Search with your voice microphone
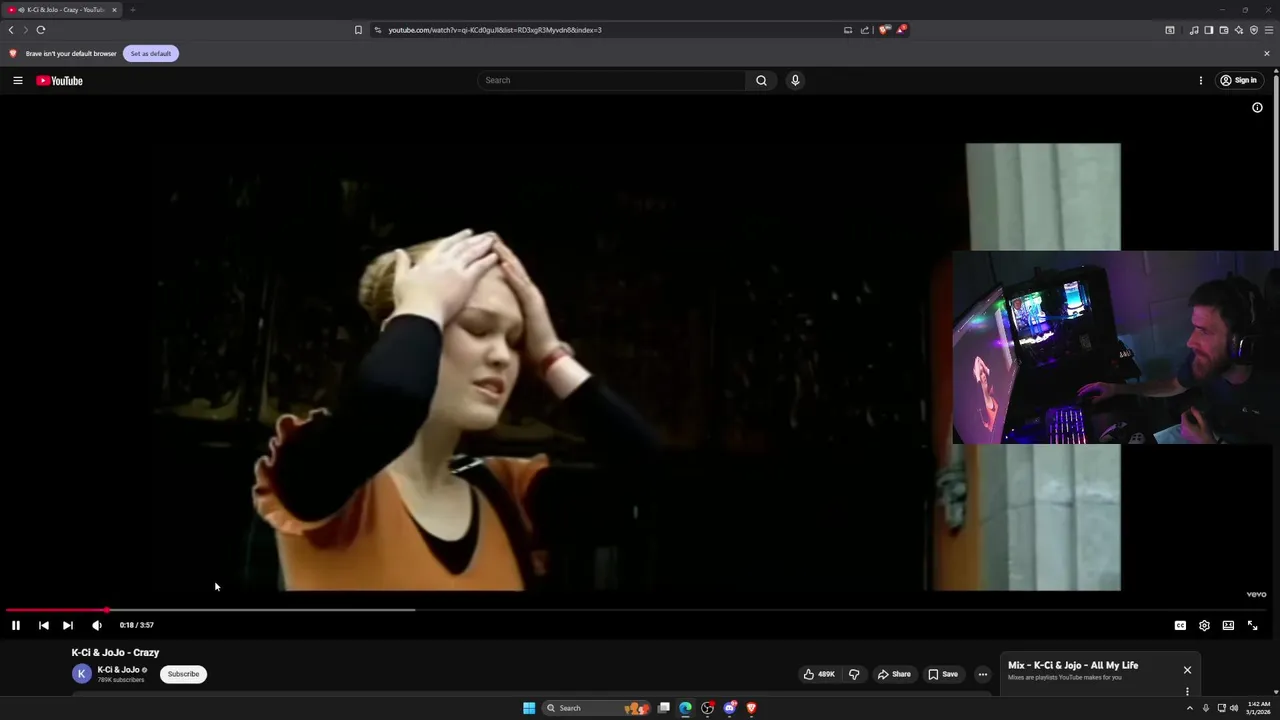This screenshot has width=1280, height=720. point(795,80)
